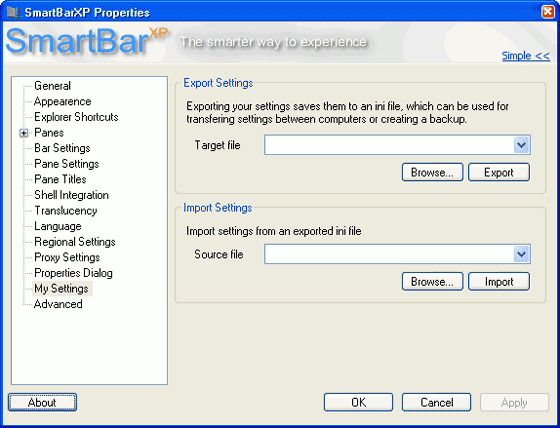Click the SmartBarXP title bar icon
Image resolution: width=560 pixels, height=428 pixels.
pyautogui.click(x=13, y=13)
